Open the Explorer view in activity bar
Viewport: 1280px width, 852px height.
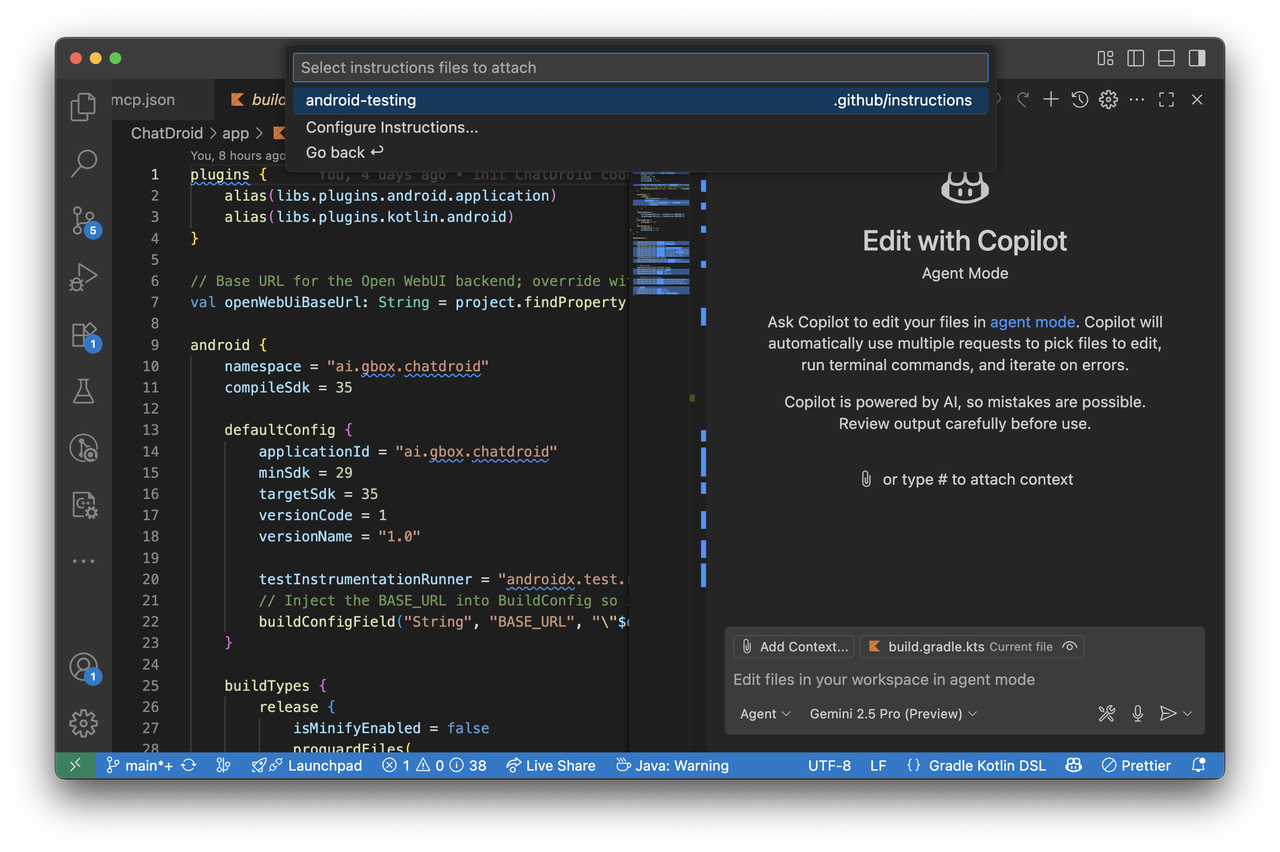click(83, 107)
